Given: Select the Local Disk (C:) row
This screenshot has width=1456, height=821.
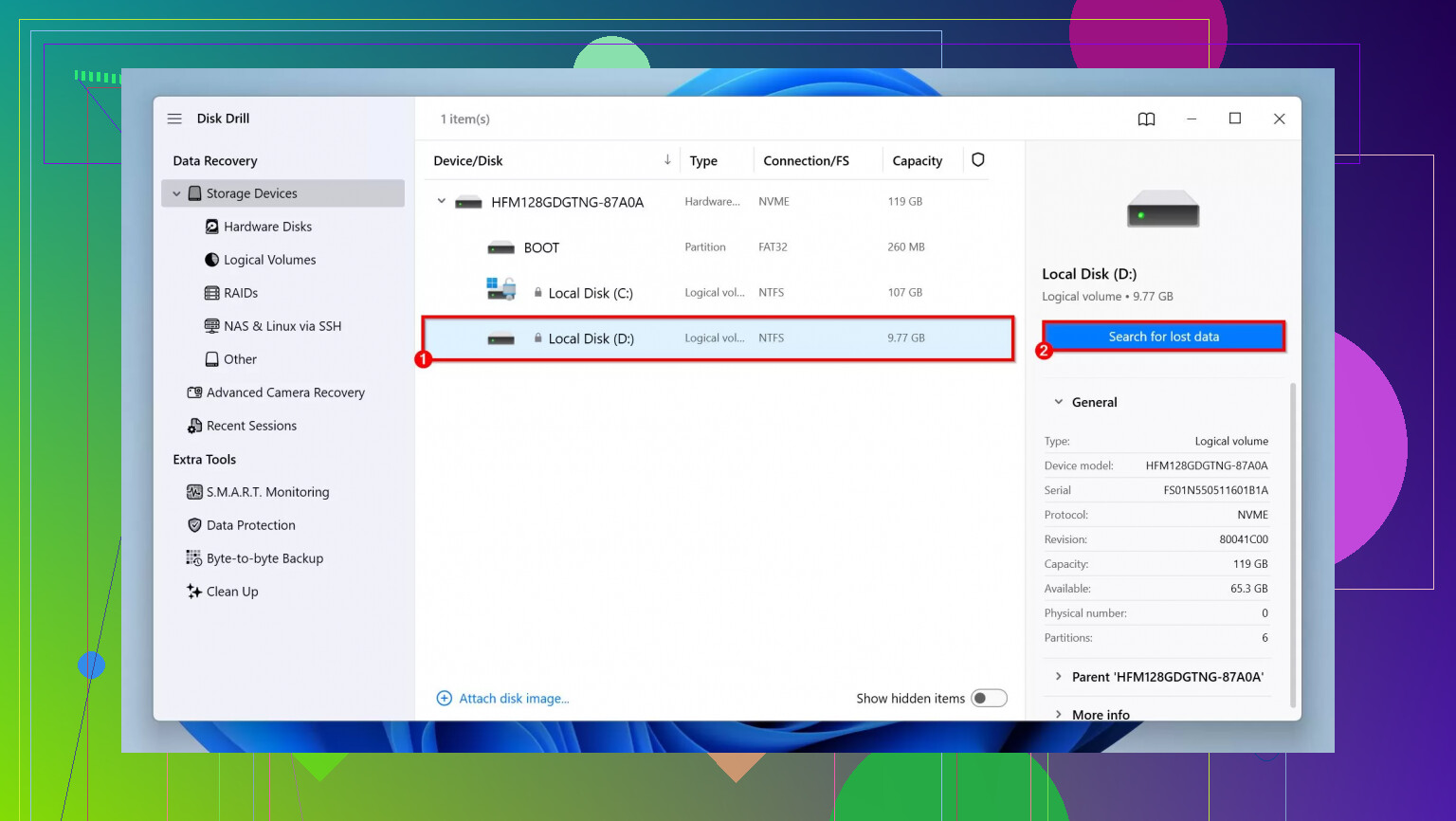Looking at the screenshot, I should point(590,293).
